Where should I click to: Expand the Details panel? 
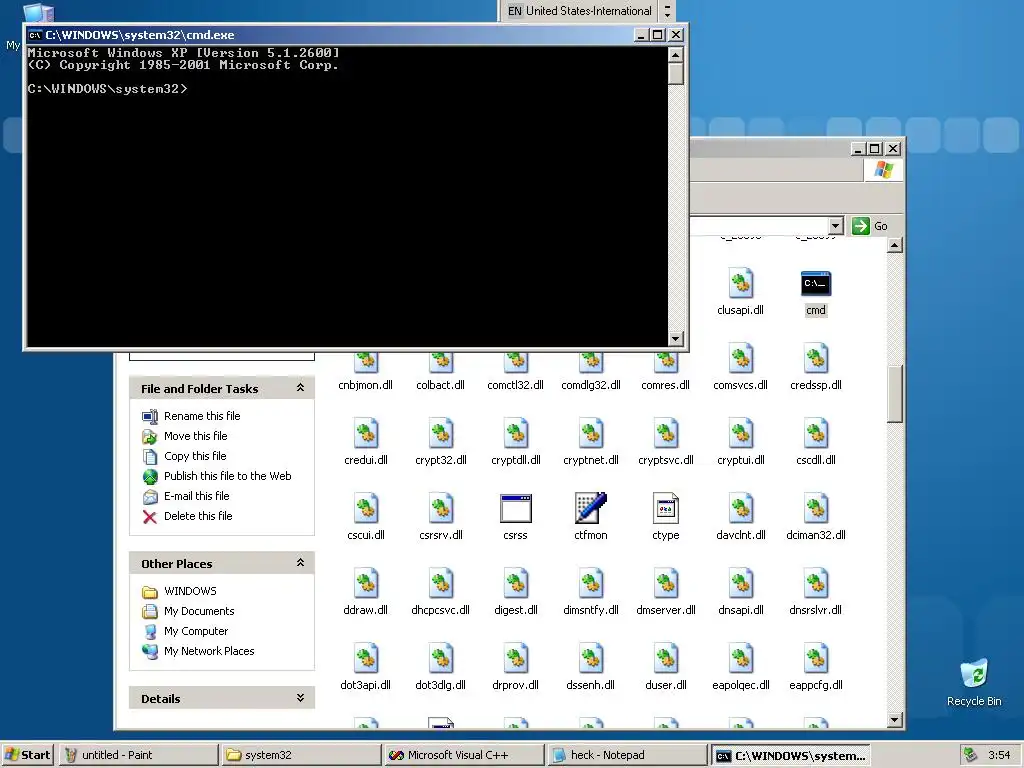click(300, 698)
